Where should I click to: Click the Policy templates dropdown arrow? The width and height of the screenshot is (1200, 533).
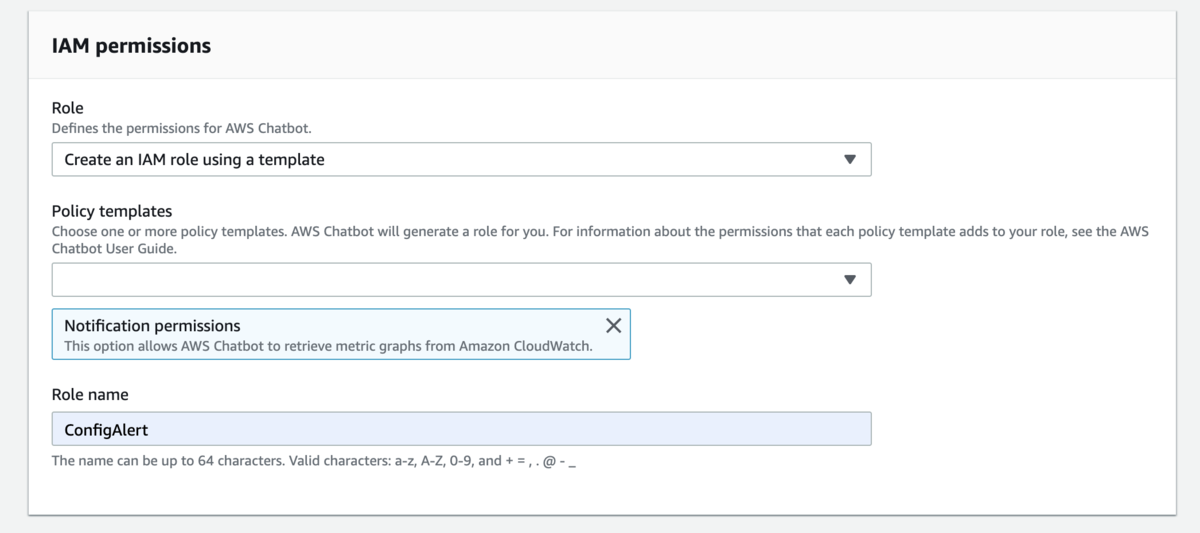[x=850, y=280]
